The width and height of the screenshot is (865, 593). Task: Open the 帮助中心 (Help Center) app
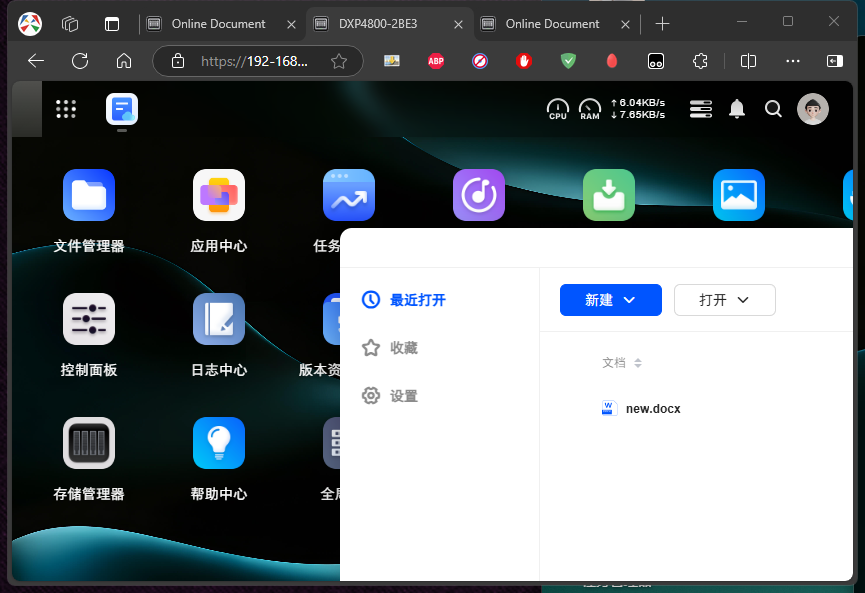point(219,443)
